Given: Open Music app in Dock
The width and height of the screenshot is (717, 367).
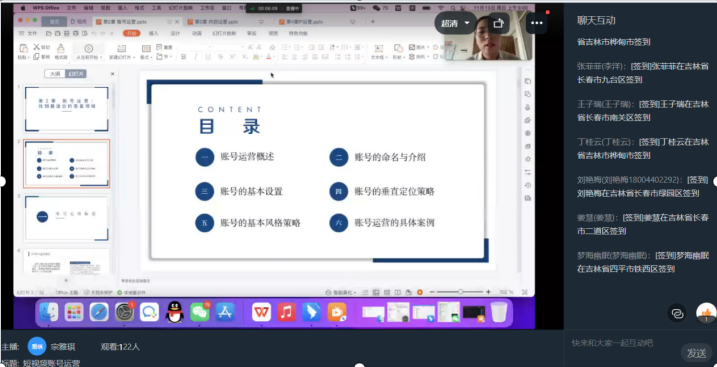Looking at the screenshot, I should tap(287, 313).
